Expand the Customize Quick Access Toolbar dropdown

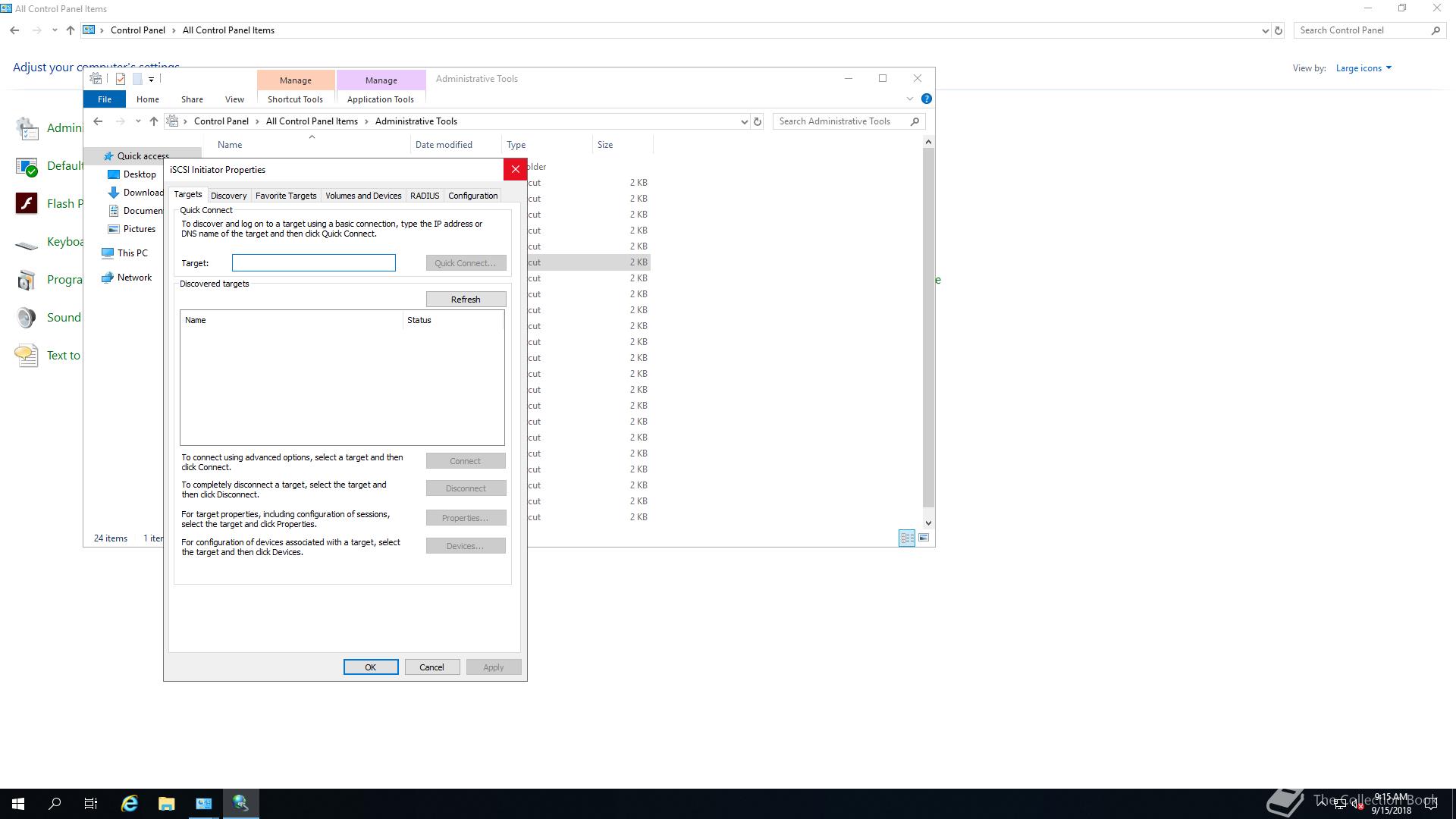click(x=152, y=79)
